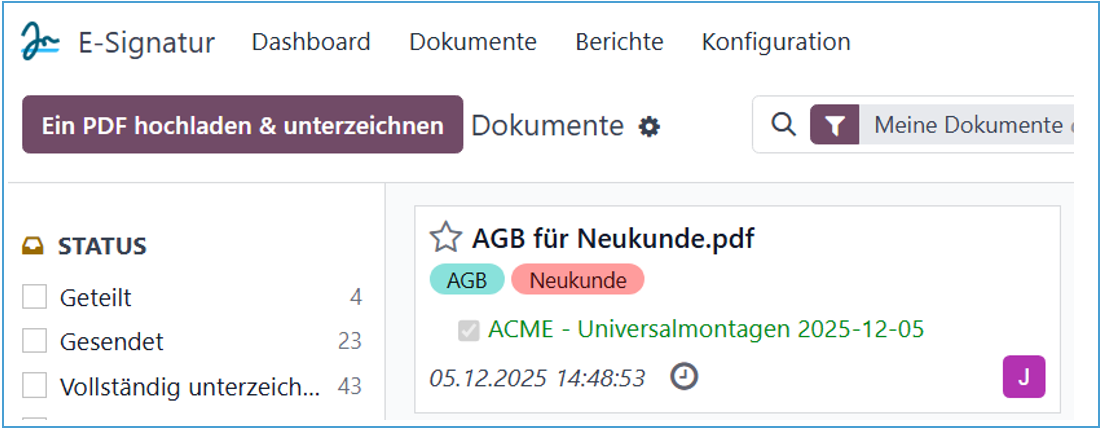Image resolution: width=1103 pixels, height=430 pixels.
Task: Click the purple J user avatar
Action: (1023, 377)
